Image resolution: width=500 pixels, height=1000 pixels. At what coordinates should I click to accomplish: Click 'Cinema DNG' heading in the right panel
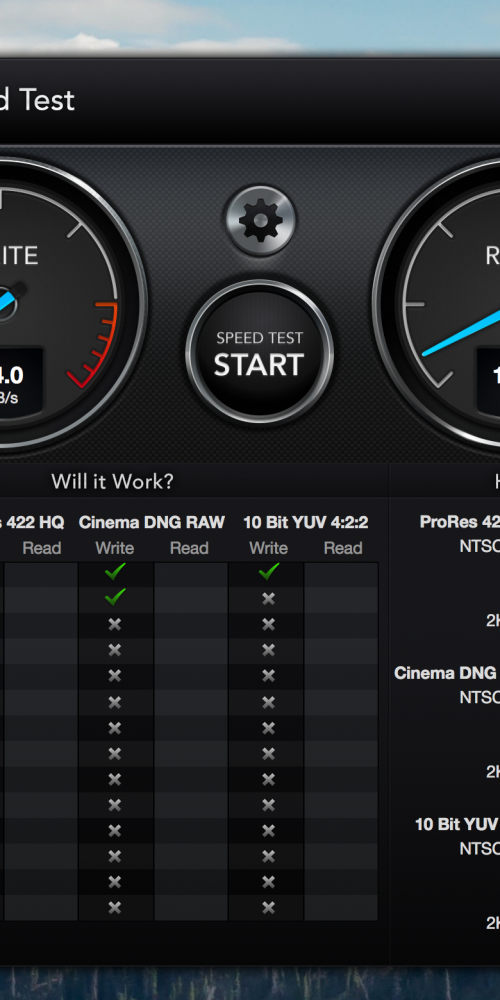pyautogui.click(x=446, y=673)
